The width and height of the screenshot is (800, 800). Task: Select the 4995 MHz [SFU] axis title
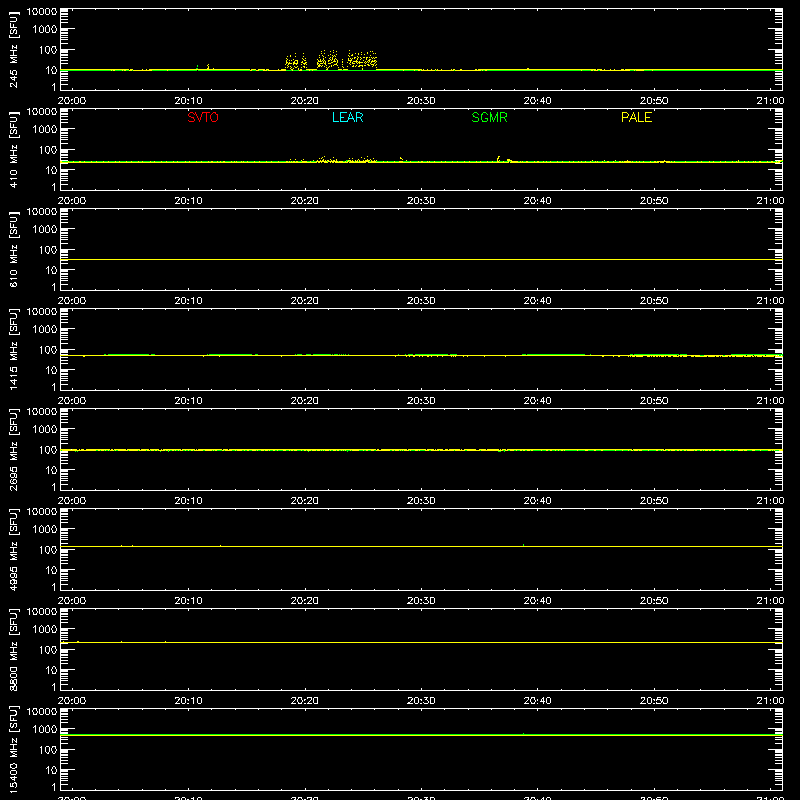[x=13, y=549]
